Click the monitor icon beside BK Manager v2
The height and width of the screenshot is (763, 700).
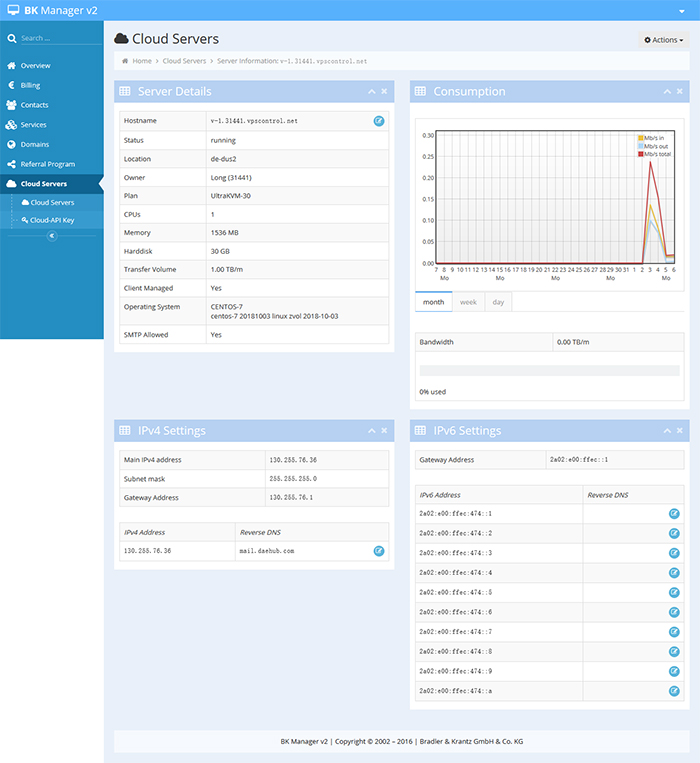13,10
